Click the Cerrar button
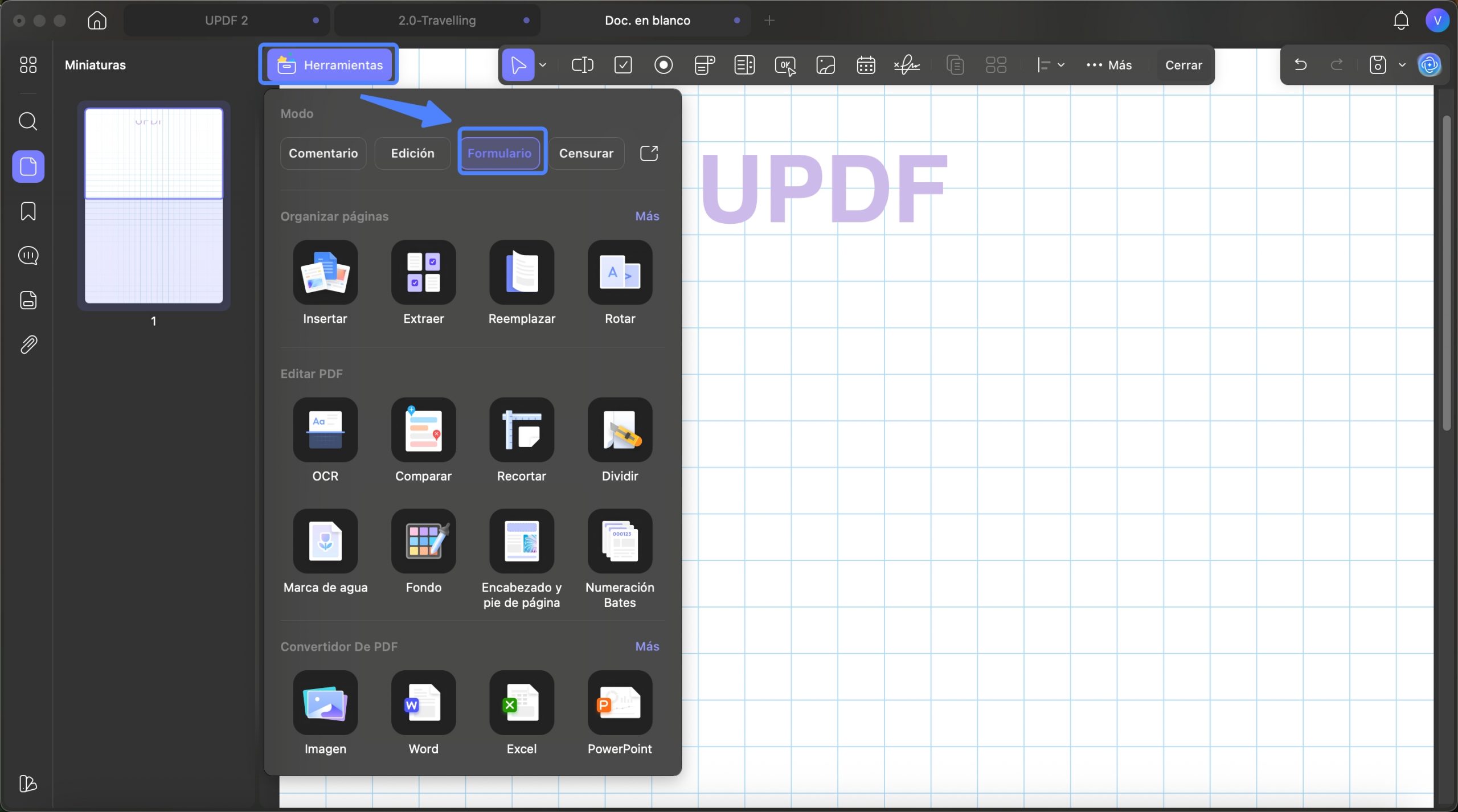The image size is (1458, 812). pos(1183,65)
